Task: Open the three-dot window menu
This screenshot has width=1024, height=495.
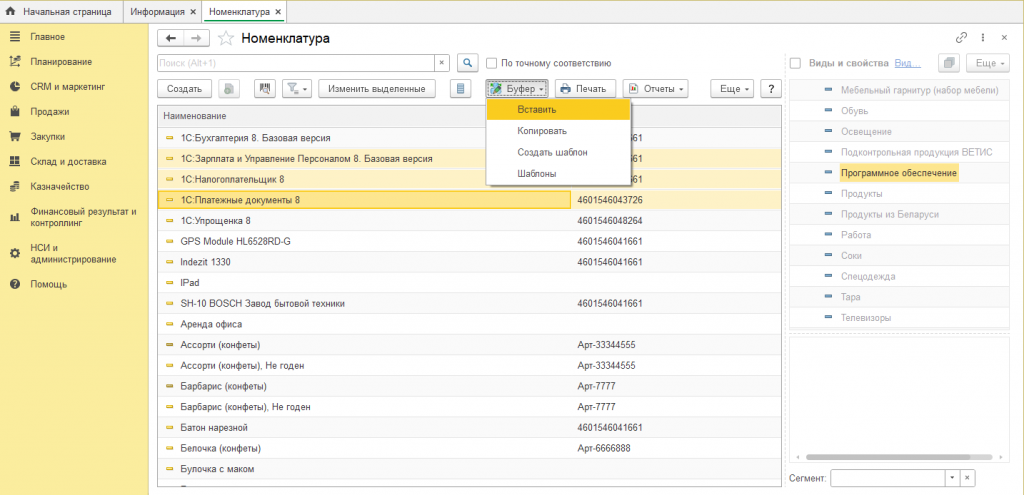Action: tap(983, 38)
